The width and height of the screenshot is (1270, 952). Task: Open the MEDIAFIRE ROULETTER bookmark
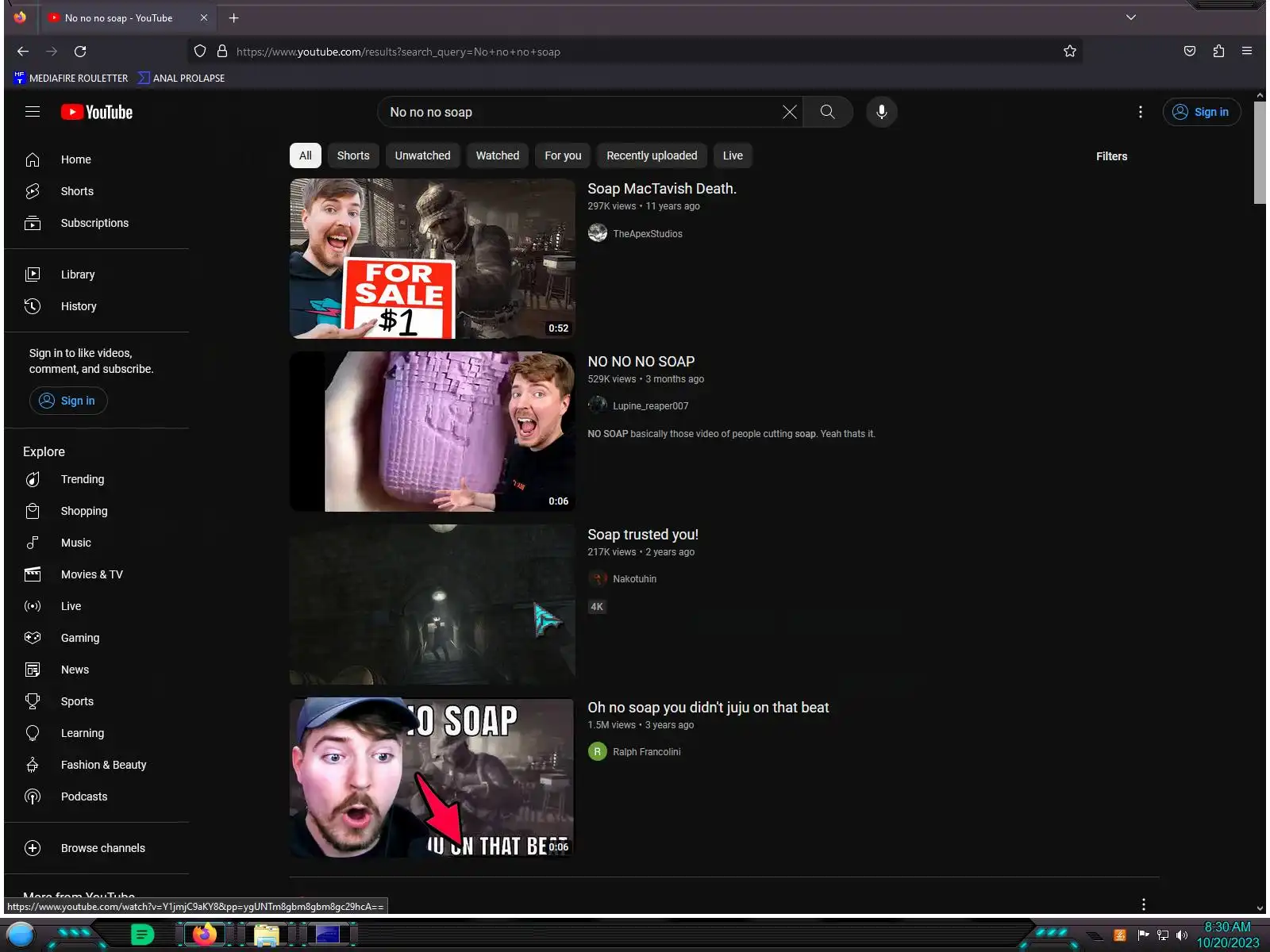pos(71,78)
